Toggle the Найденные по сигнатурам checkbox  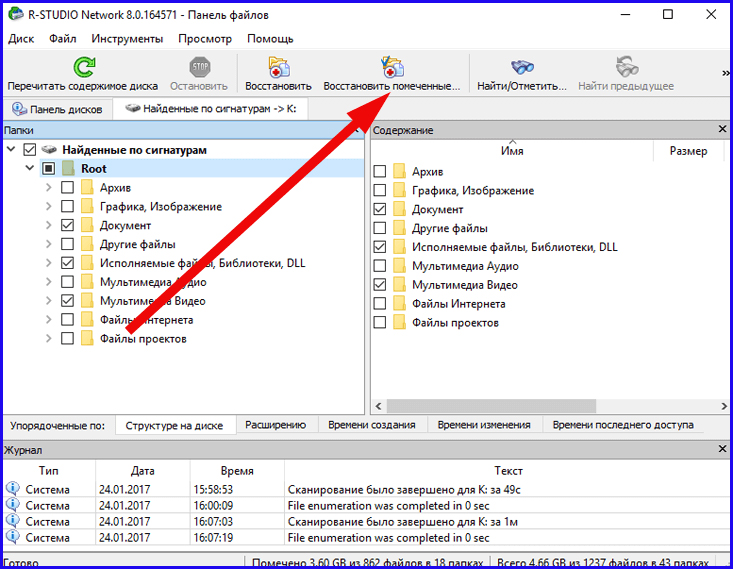click(29, 150)
